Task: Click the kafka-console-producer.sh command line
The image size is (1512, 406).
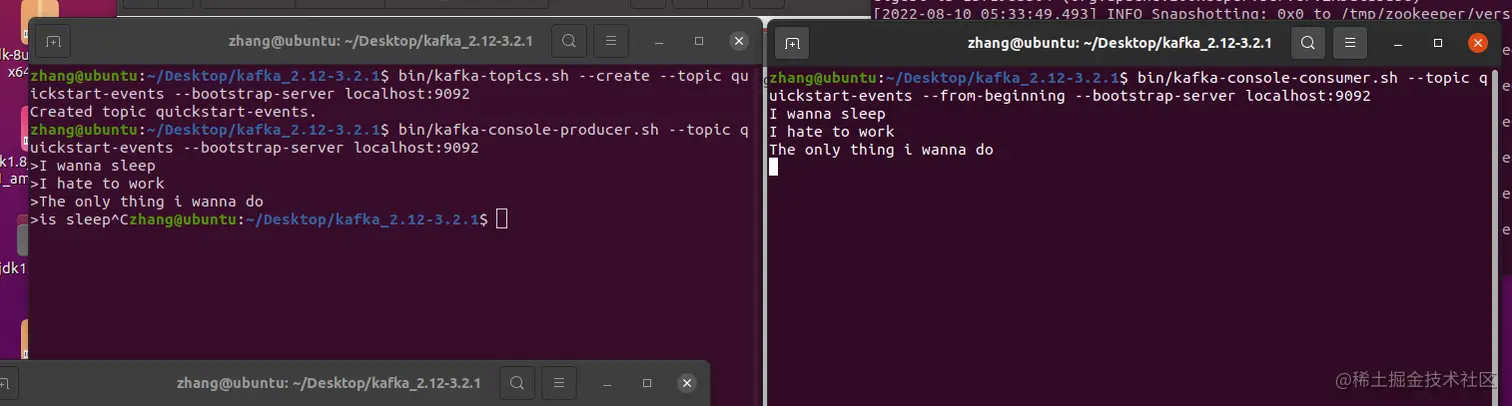Action: [x=390, y=139]
